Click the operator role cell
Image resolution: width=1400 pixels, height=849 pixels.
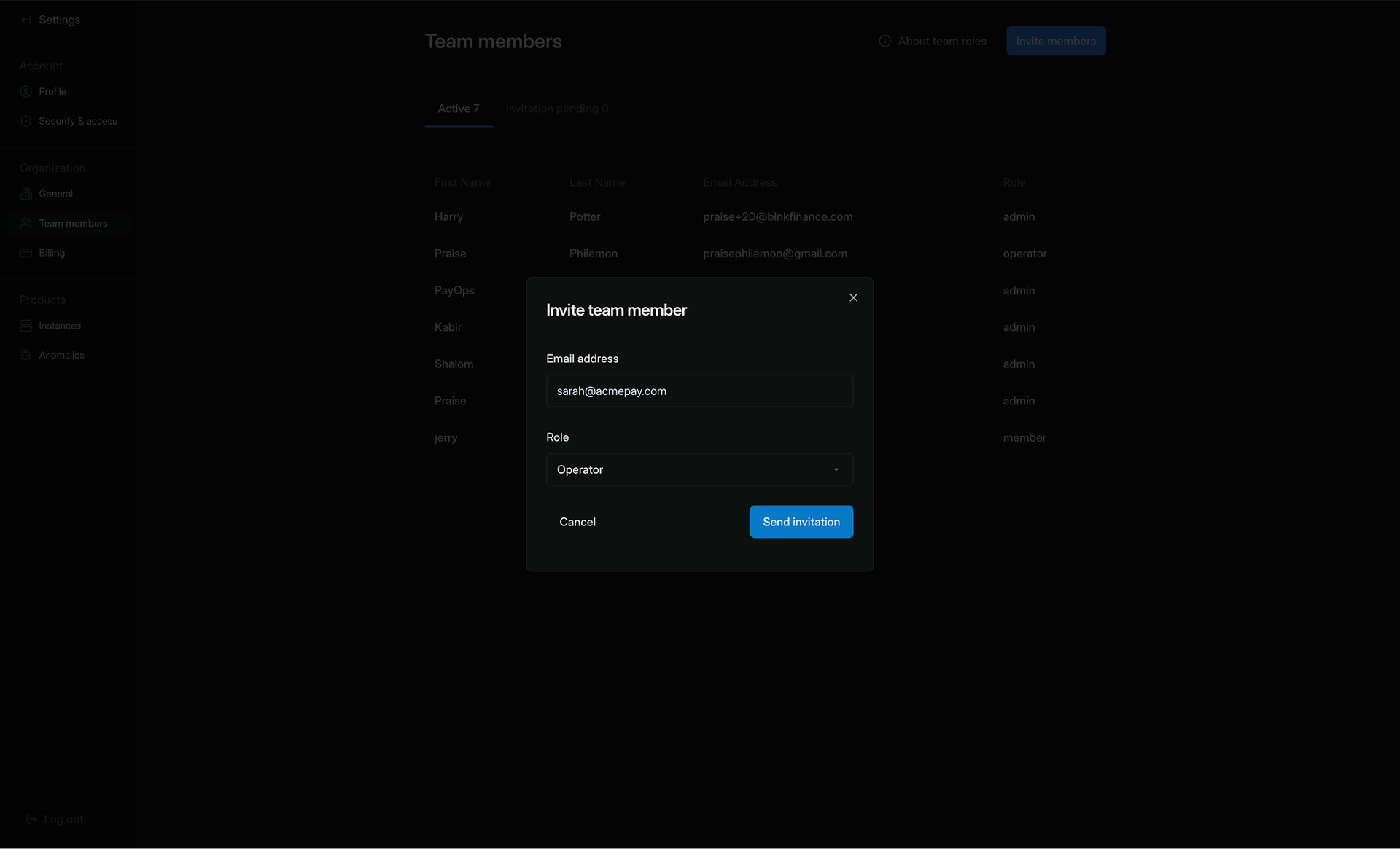[x=1024, y=254]
